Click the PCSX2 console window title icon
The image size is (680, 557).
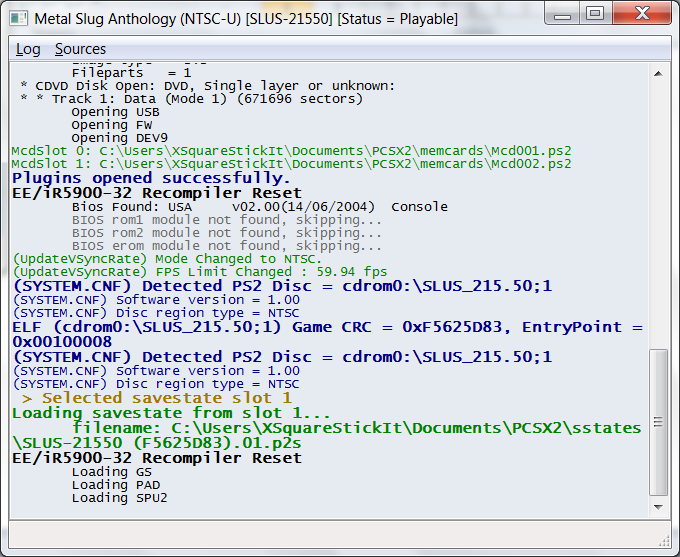click(x=19, y=19)
